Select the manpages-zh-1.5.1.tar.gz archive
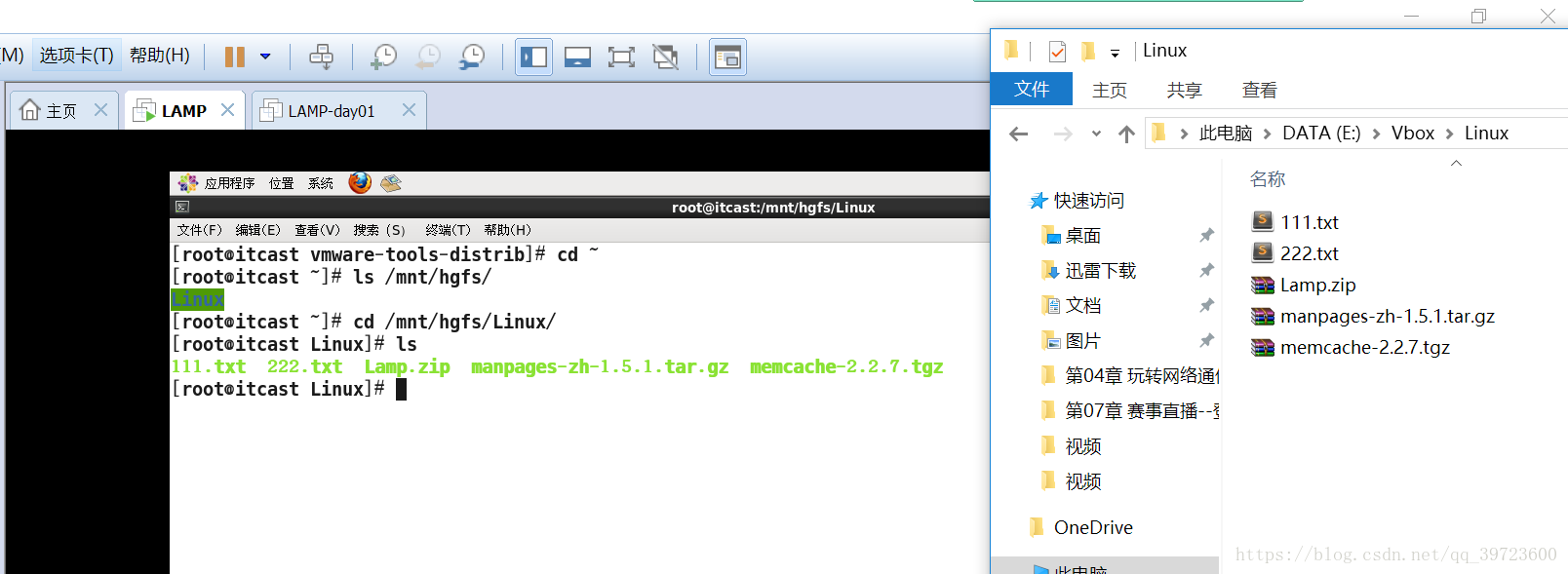The height and width of the screenshot is (574, 1568). [x=1387, y=316]
